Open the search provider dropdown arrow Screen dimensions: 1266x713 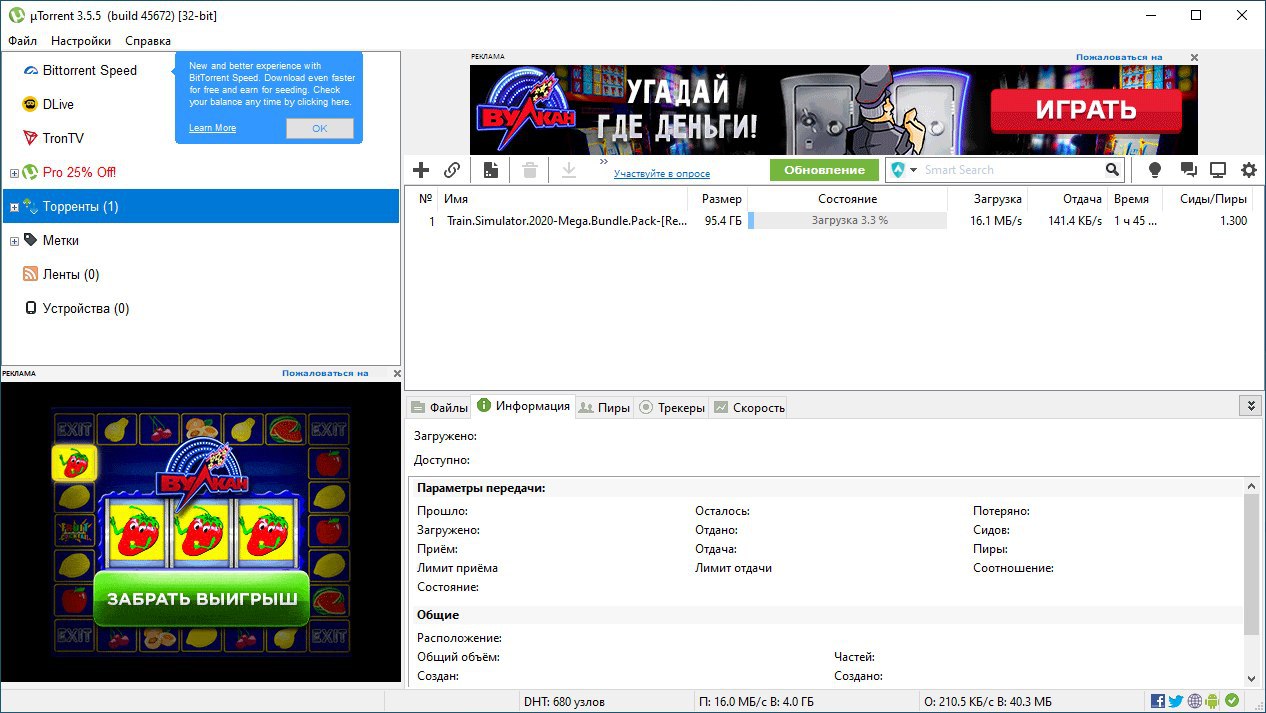[913, 170]
